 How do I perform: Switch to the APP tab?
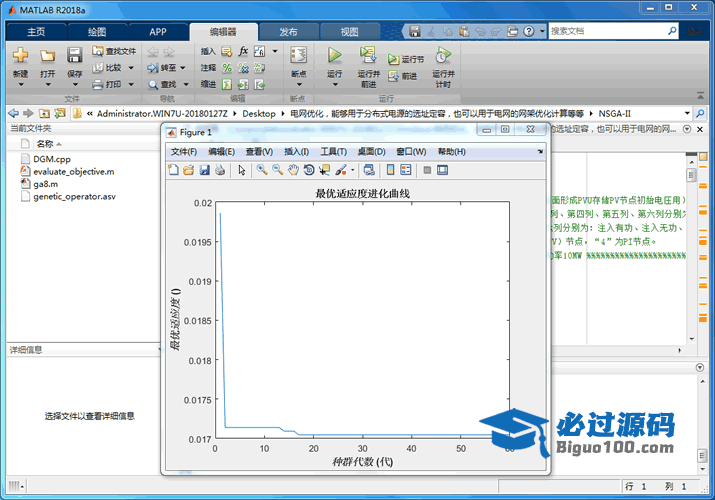[x=158, y=32]
